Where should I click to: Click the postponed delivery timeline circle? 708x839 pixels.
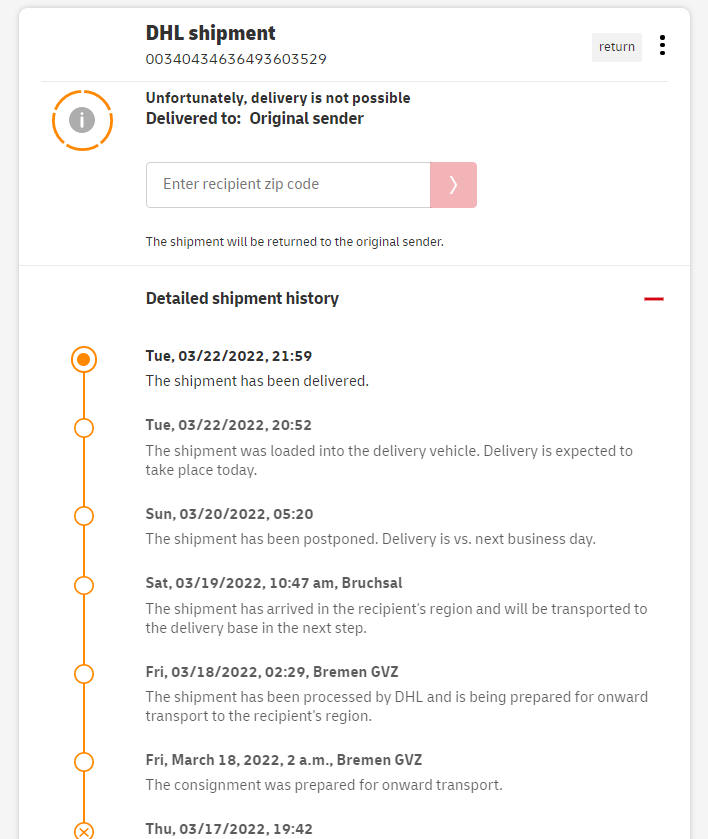(x=84, y=516)
